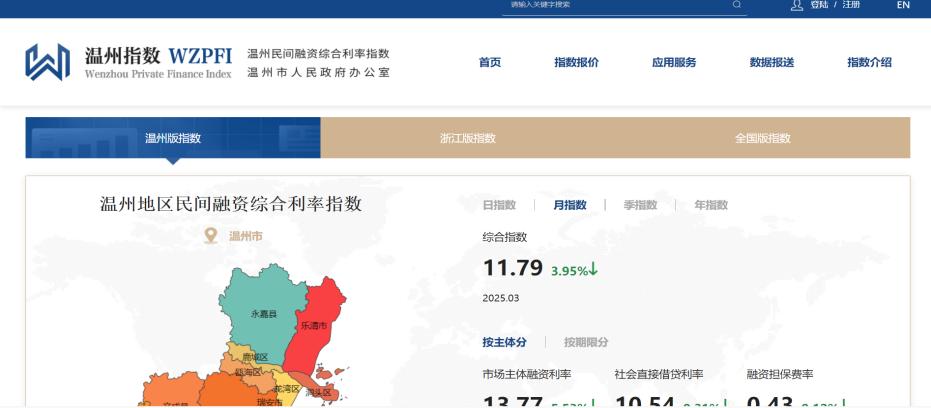Screen dimensions: 931x408
Task: Switch to 浙江版指数 tab
Action: 468,138
